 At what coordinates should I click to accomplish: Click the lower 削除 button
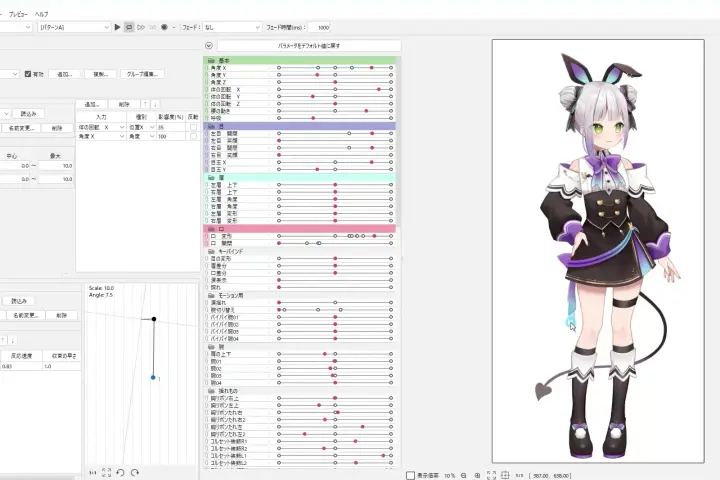[62, 316]
